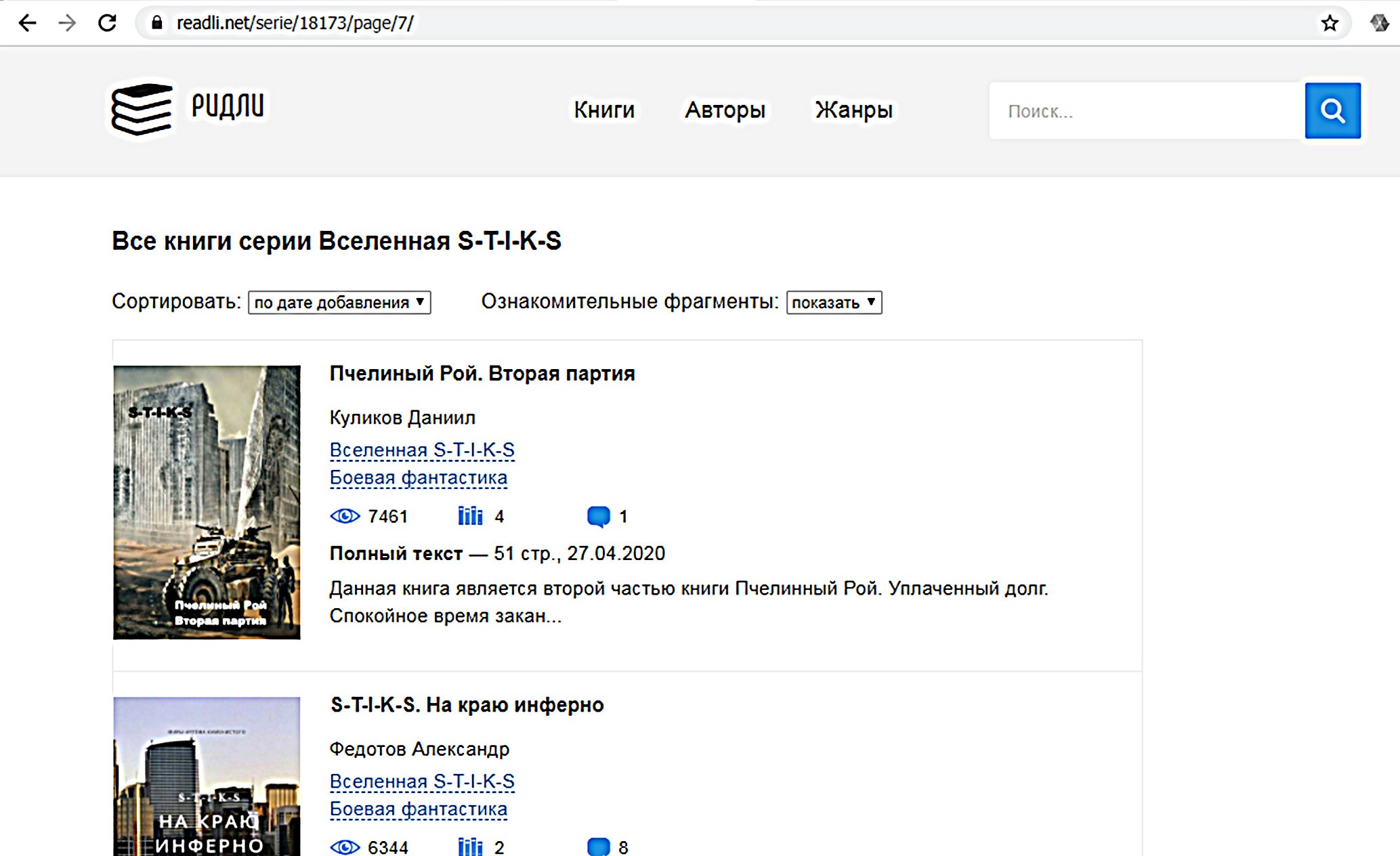The image size is (1400, 856).
Task: Go back with the browser back arrow
Action: point(27,23)
